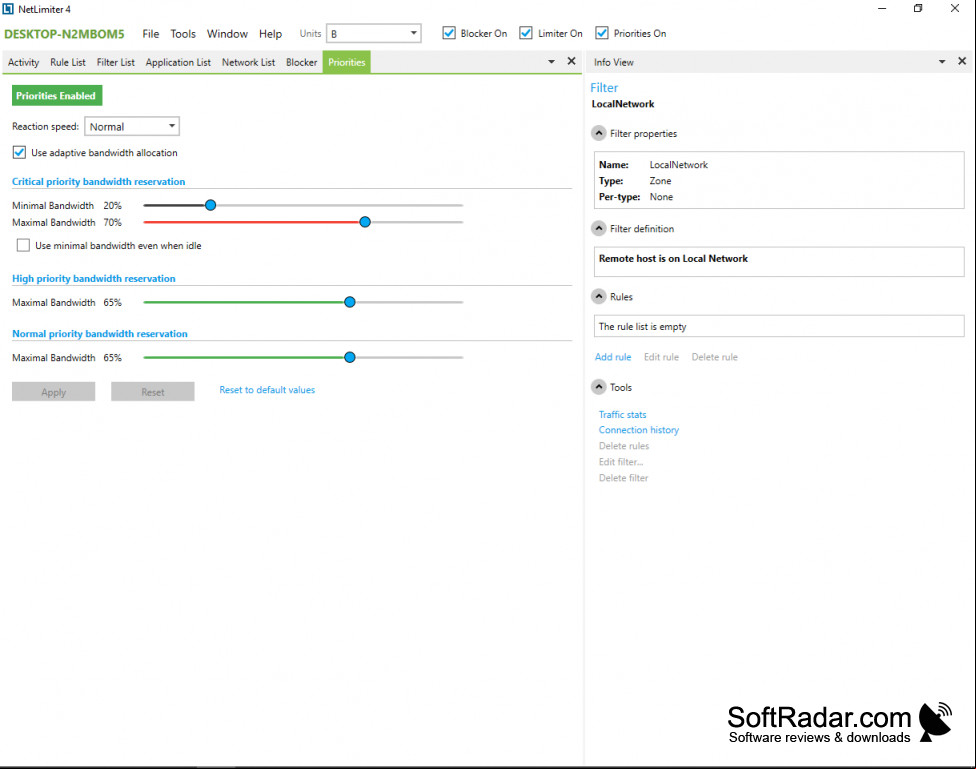Click the Normal priority Maximal Bandwidth slider handle
The image size is (976, 769).
pos(350,357)
